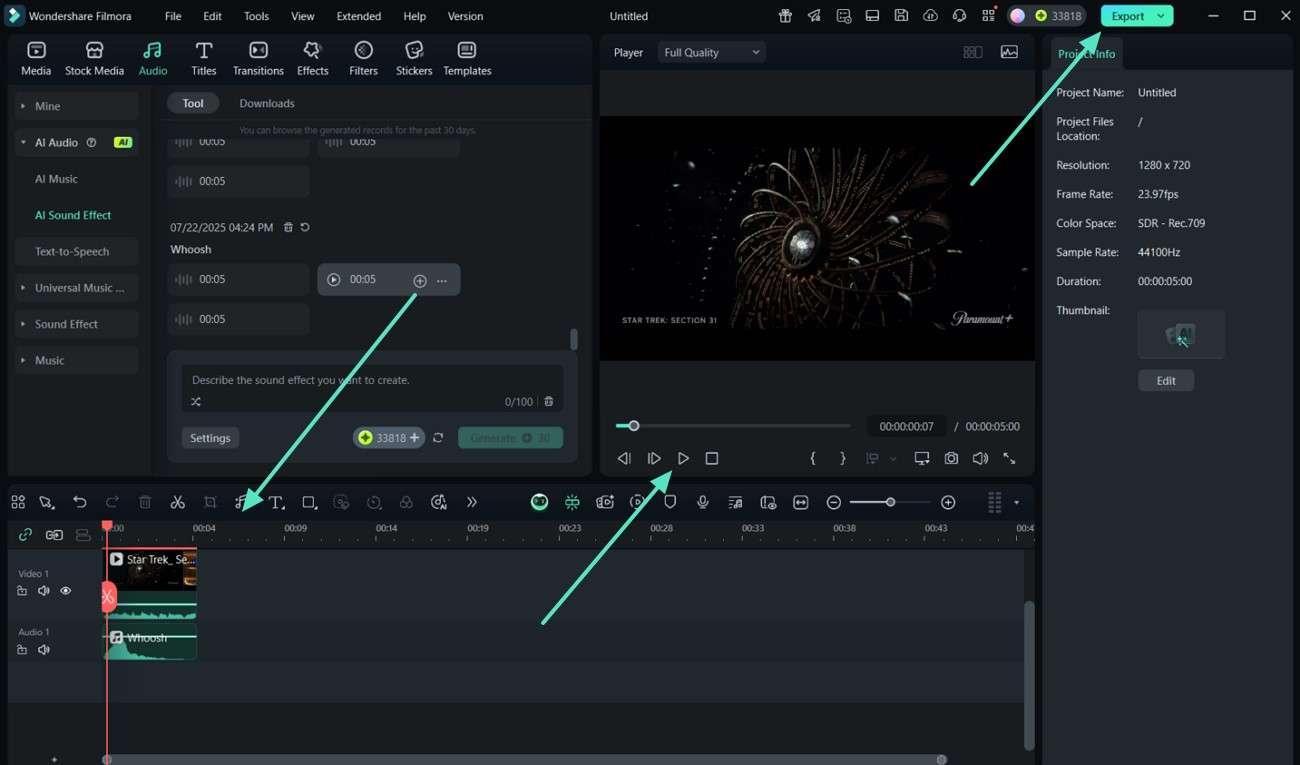Select the Tool tab
The image size is (1300, 765).
point(193,103)
